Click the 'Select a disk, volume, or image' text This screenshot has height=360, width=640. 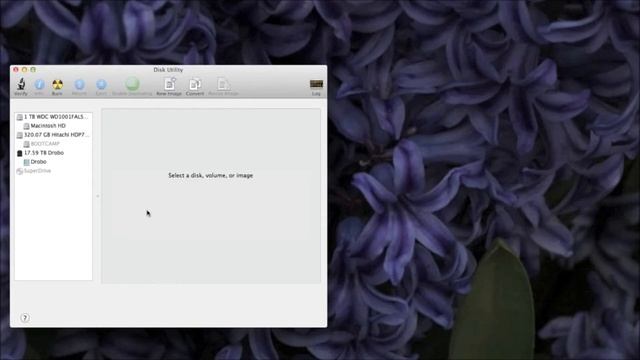[x=211, y=175]
